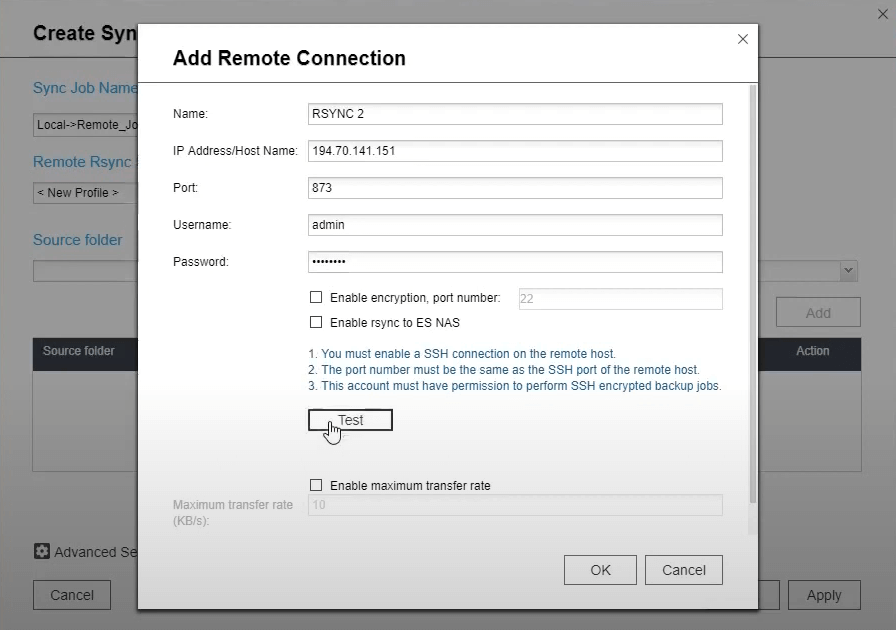The height and width of the screenshot is (630, 896).
Task: Click the Add source folder button
Action: tap(818, 313)
